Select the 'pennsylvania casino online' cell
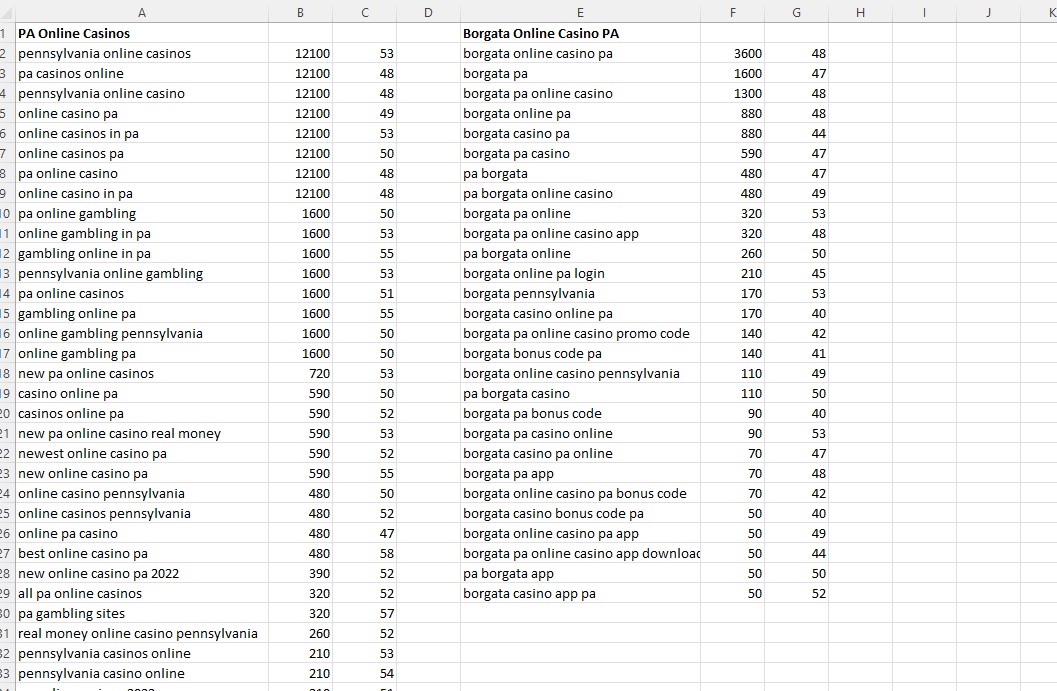 pyautogui.click(x=142, y=673)
